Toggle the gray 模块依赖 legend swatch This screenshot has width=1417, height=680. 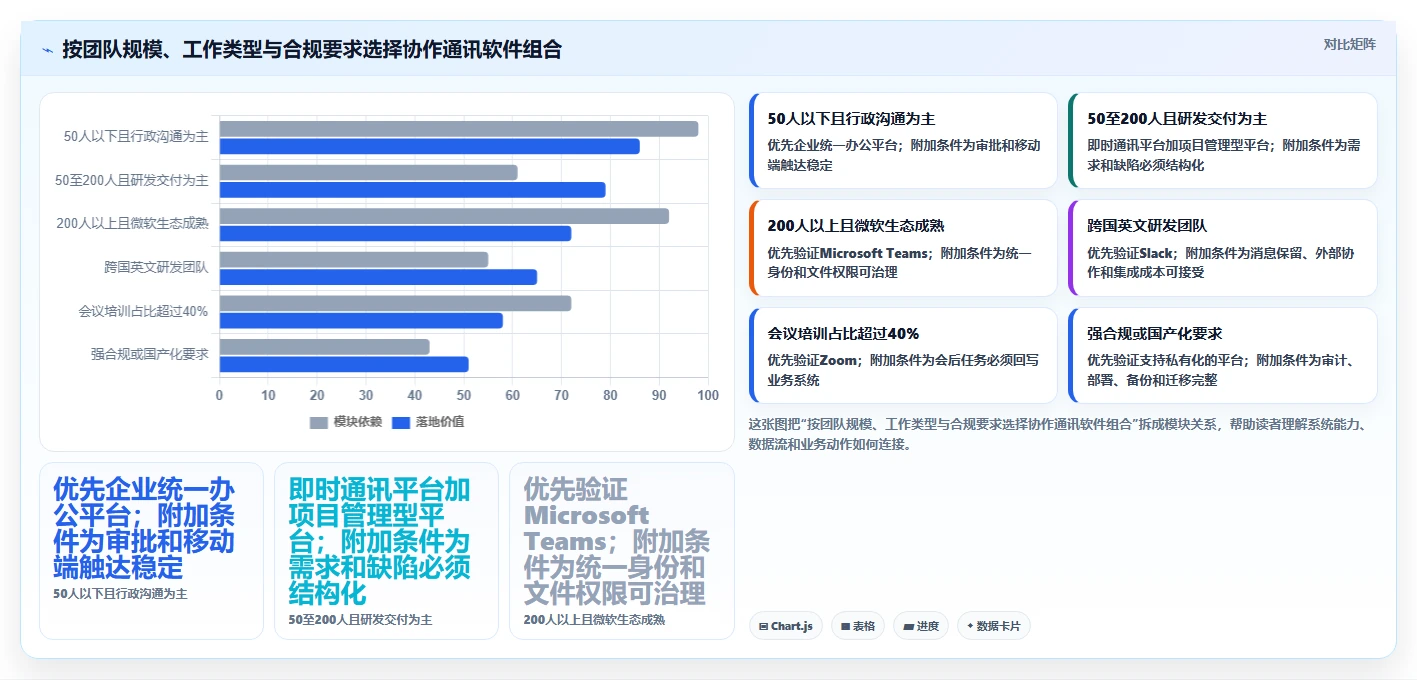click(x=319, y=422)
